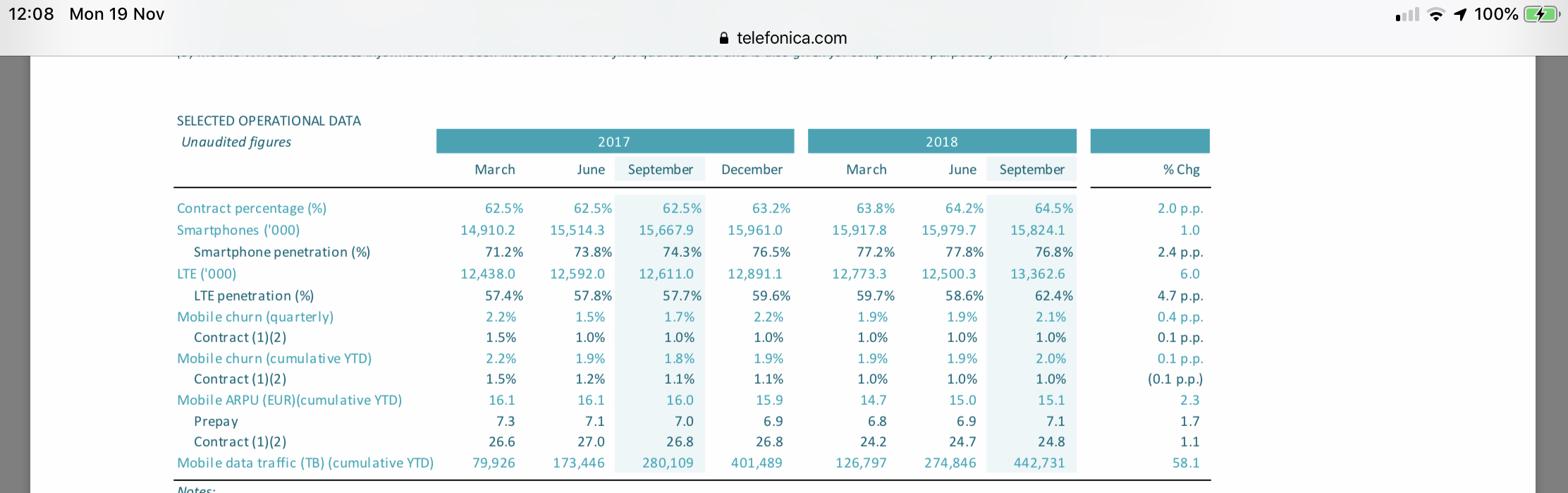Screen dimensions: 1568x493
Task: Select the 2017 header band
Action: 615,142
